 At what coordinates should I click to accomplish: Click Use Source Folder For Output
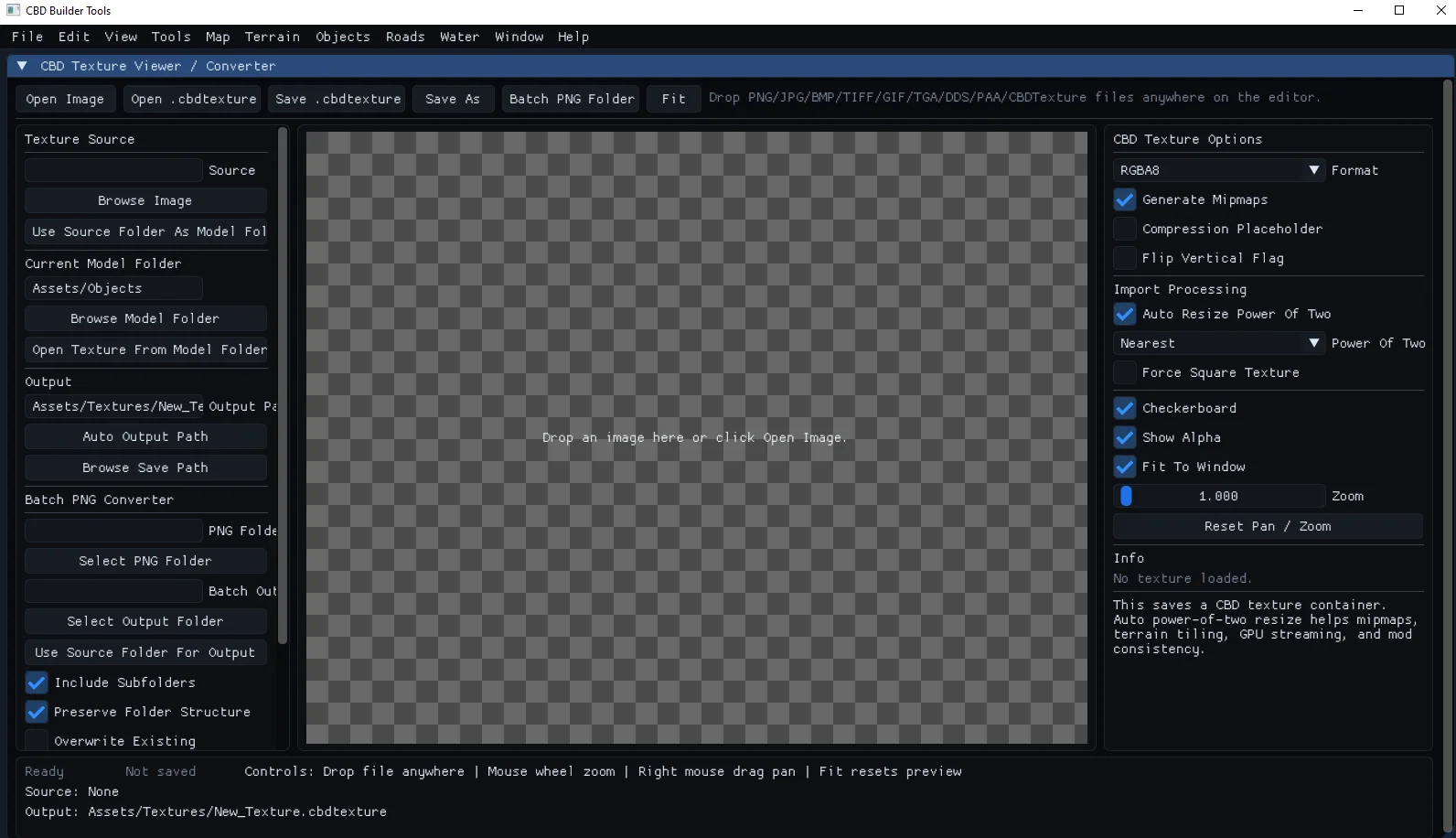pyautogui.click(x=145, y=652)
